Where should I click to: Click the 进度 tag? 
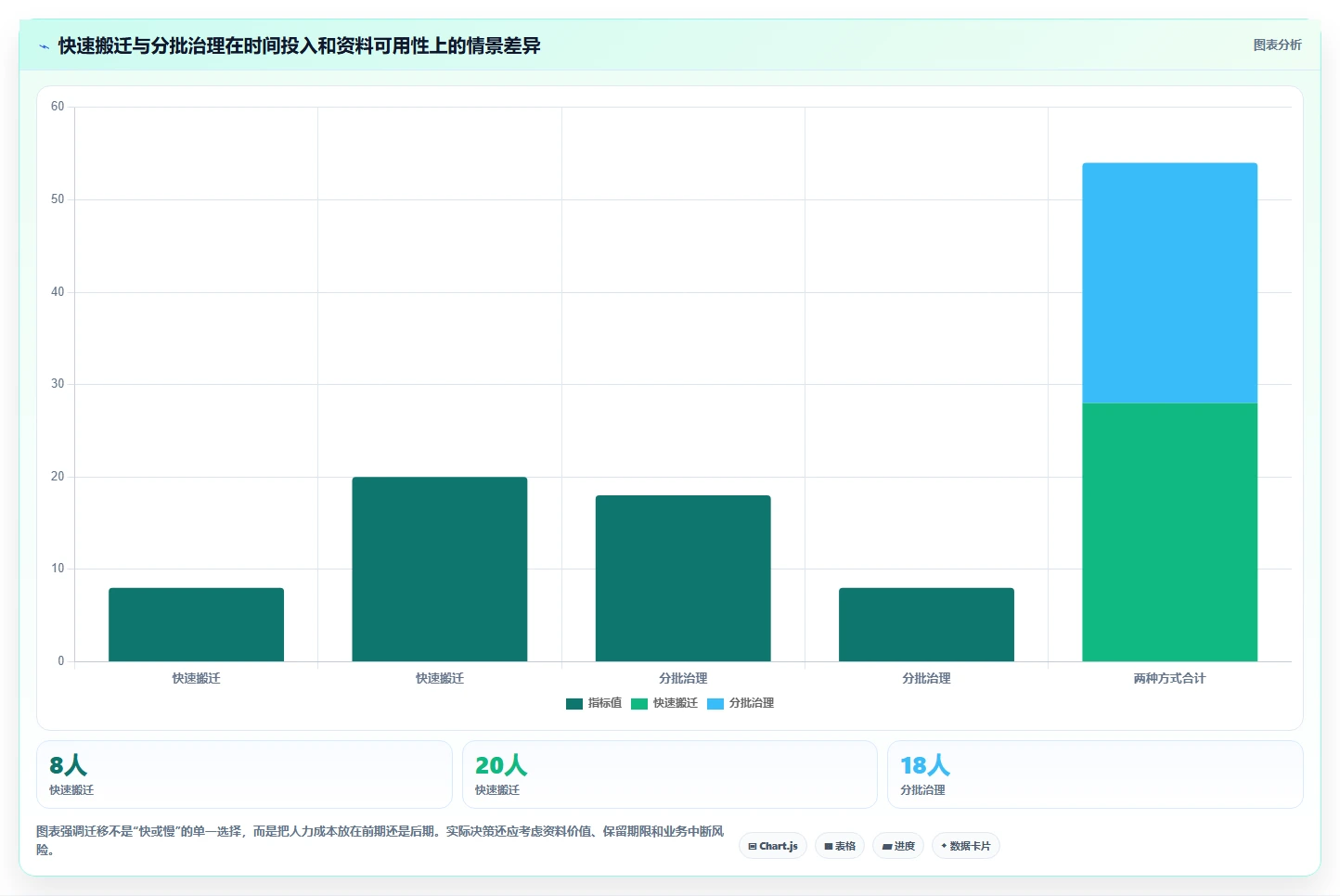point(898,846)
